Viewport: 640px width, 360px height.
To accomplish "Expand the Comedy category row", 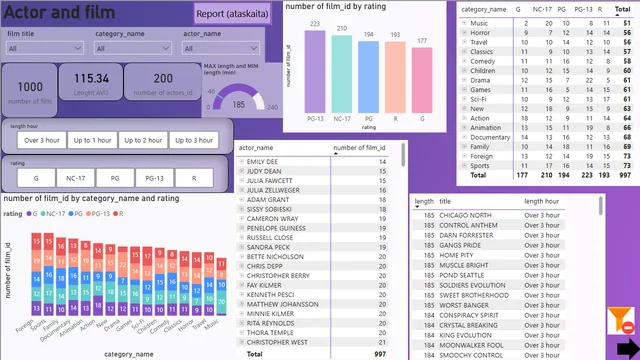I will [x=464, y=61].
